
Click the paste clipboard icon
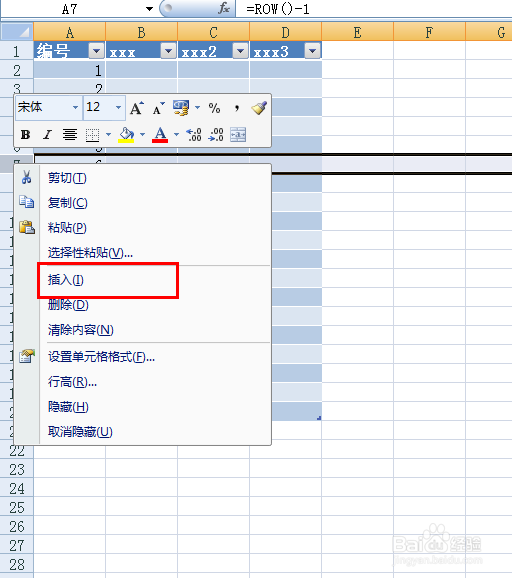[x=27, y=227]
